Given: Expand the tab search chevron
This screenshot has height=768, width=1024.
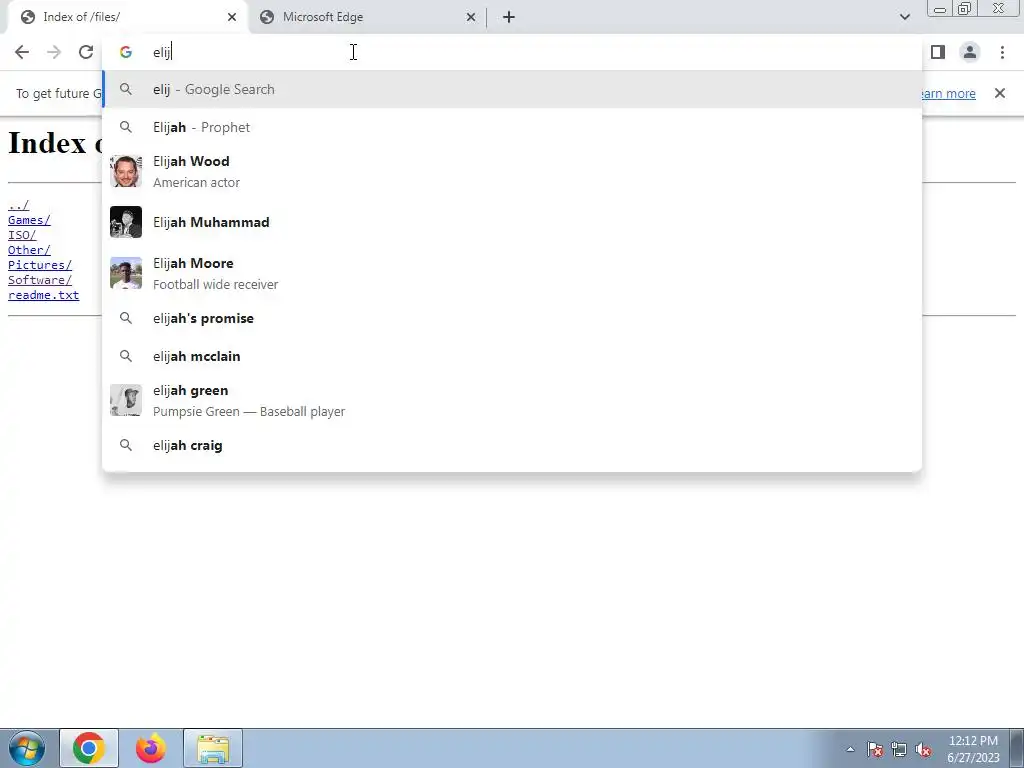Looking at the screenshot, I should [x=904, y=18].
